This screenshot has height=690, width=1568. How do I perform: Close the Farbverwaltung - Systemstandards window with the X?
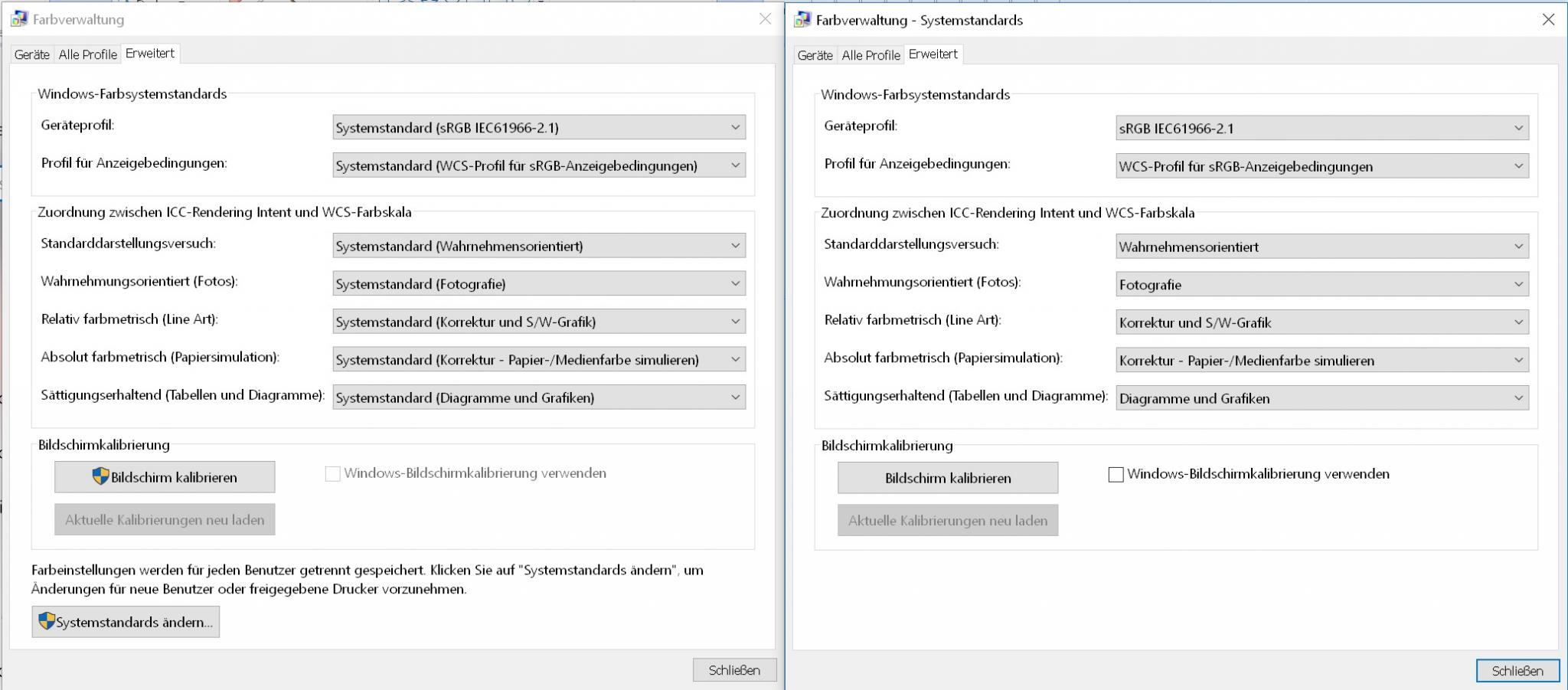[1548, 20]
